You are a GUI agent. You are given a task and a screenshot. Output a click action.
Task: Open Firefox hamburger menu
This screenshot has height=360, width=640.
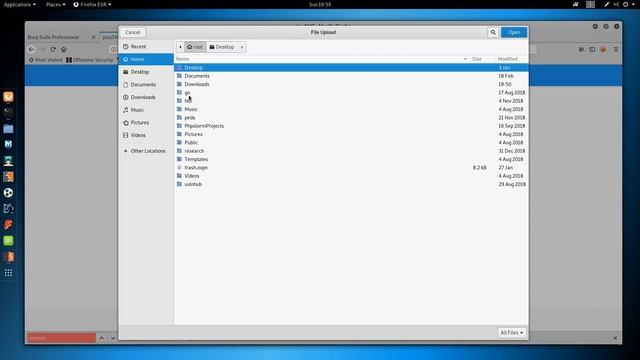pos(616,49)
